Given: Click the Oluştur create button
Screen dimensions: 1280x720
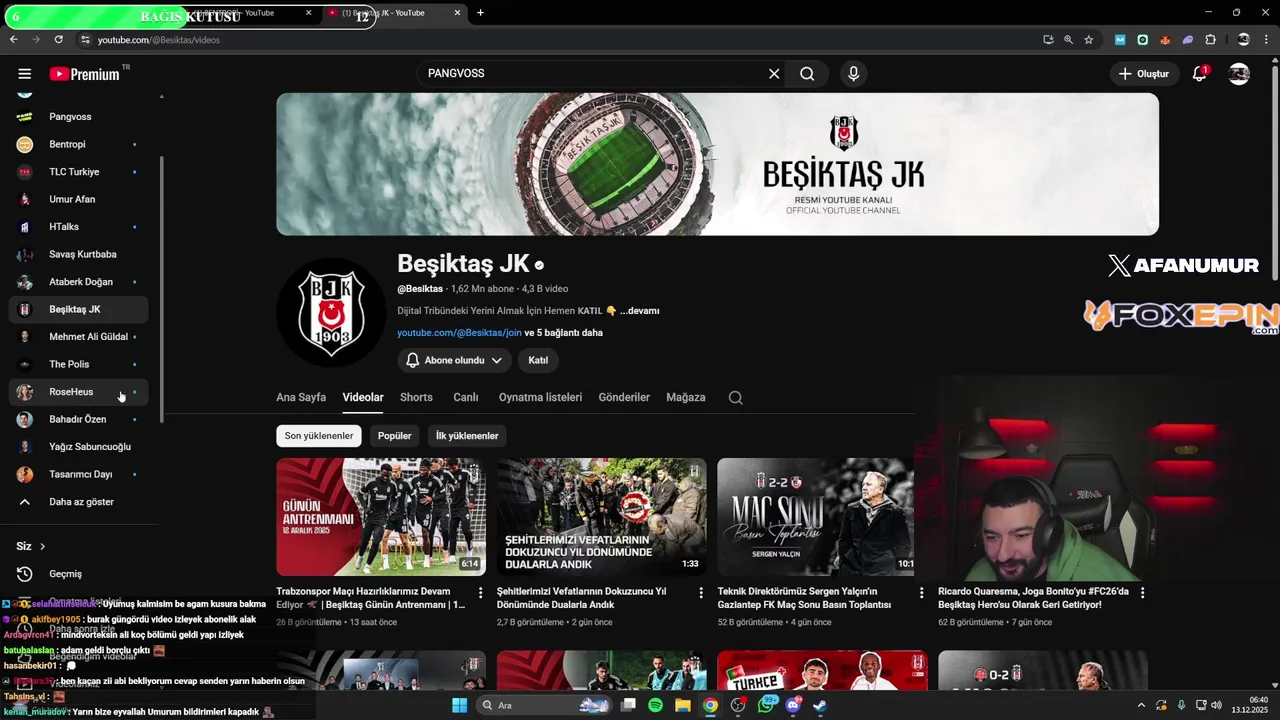Looking at the screenshot, I should (1143, 74).
